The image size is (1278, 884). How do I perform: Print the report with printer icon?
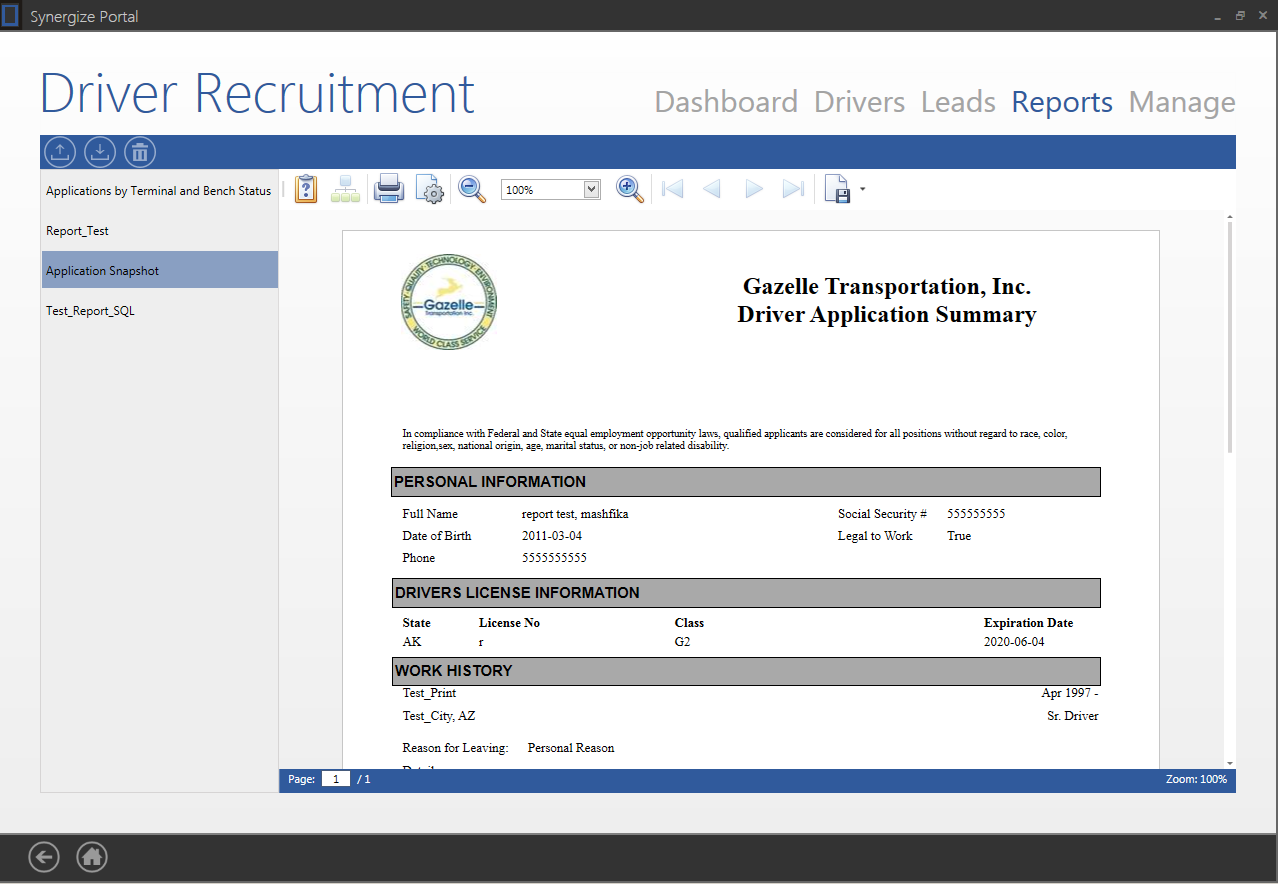pos(388,189)
